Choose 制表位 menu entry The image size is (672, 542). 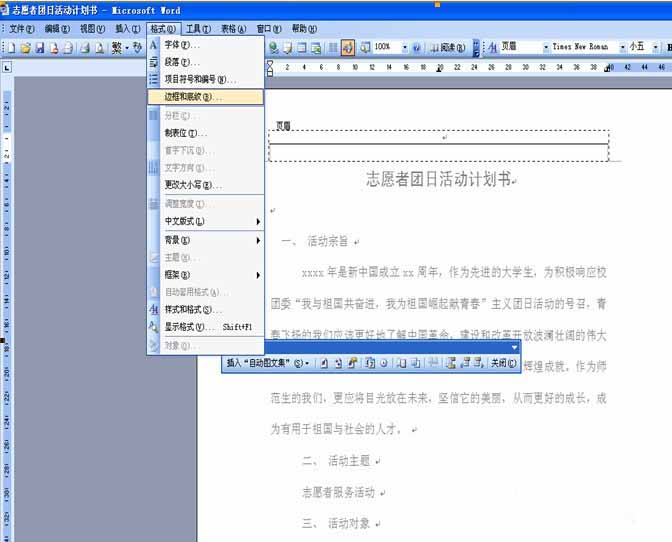coord(206,133)
